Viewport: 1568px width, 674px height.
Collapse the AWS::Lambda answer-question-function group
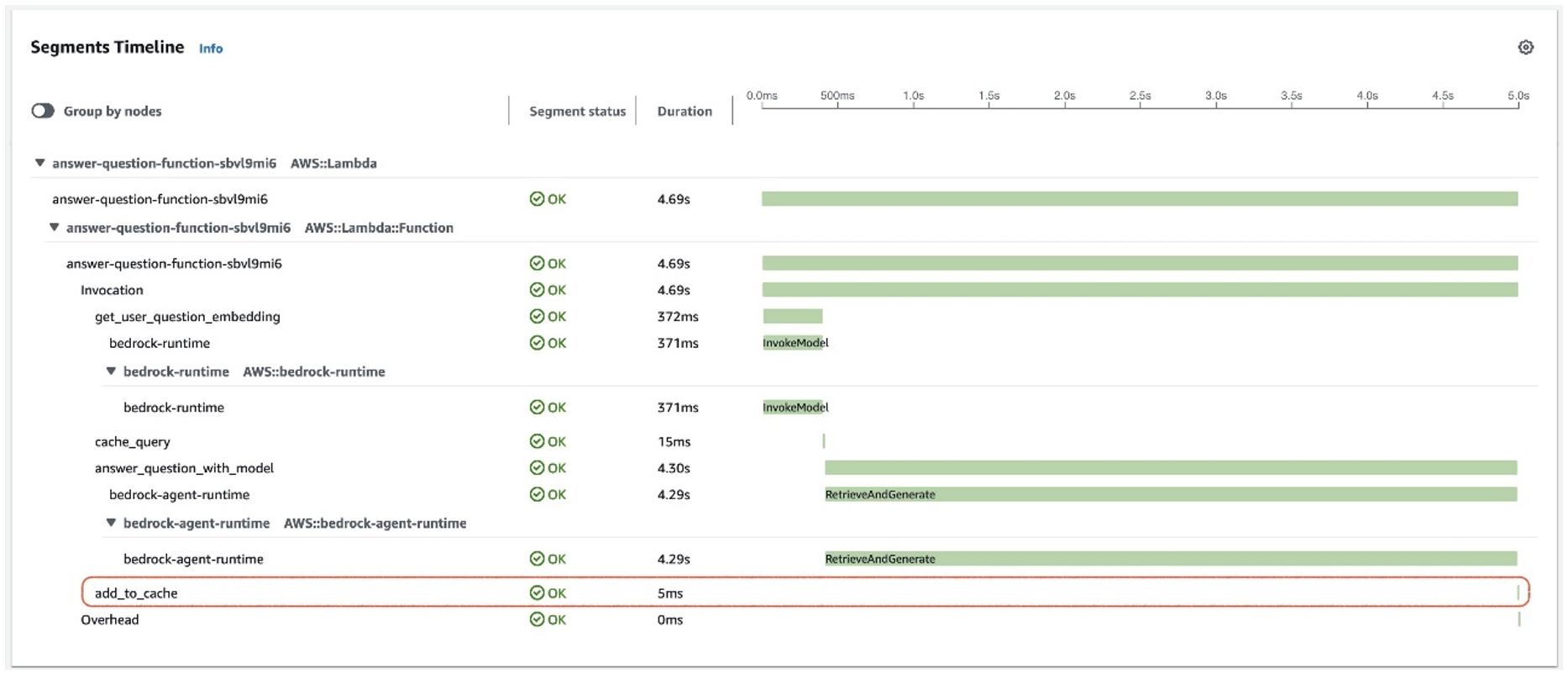tap(39, 163)
